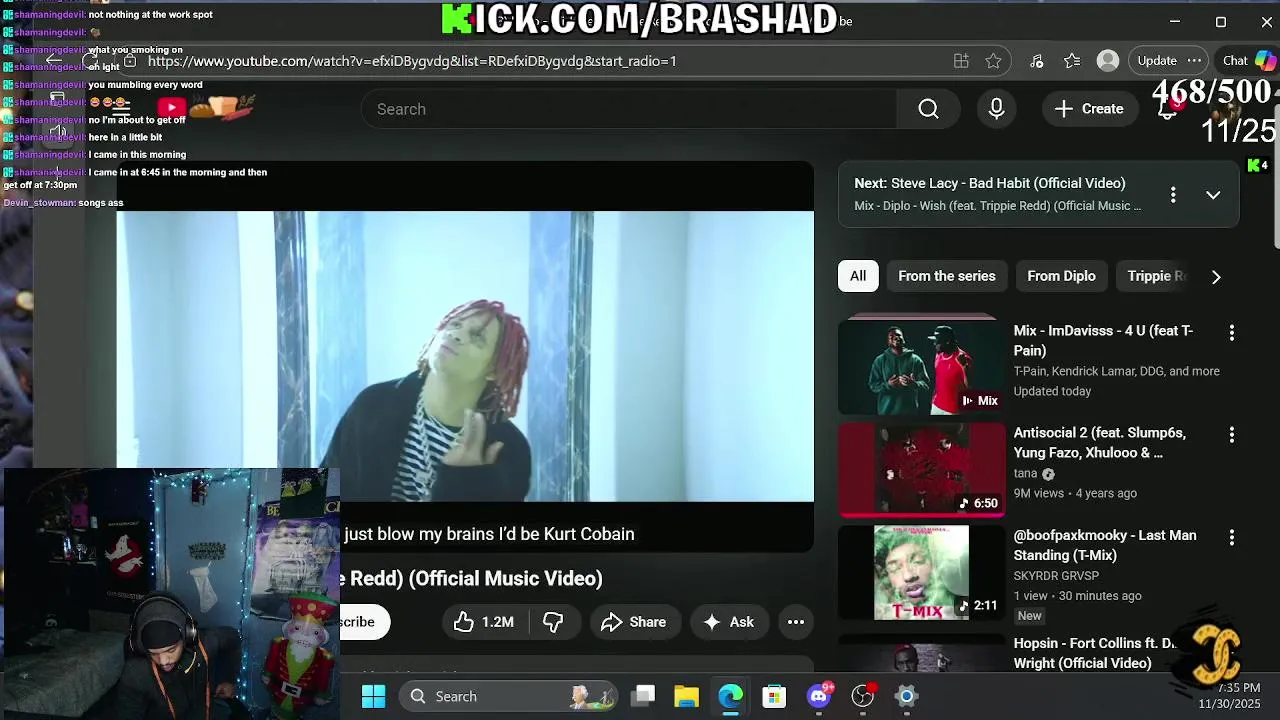Like the video with 1.2M likes
The image size is (1280, 720).
click(x=484, y=622)
